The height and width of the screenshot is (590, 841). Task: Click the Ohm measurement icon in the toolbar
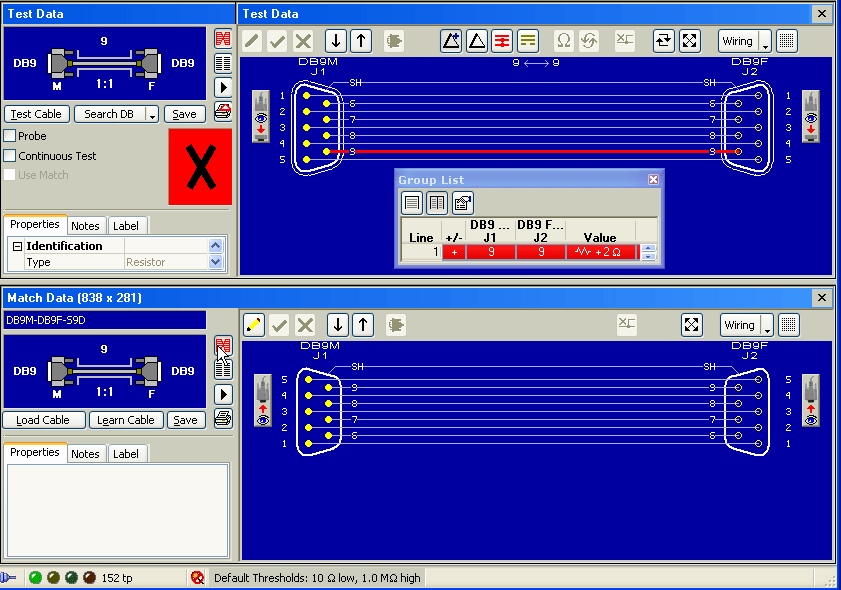pyautogui.click(x=563, y=41)
